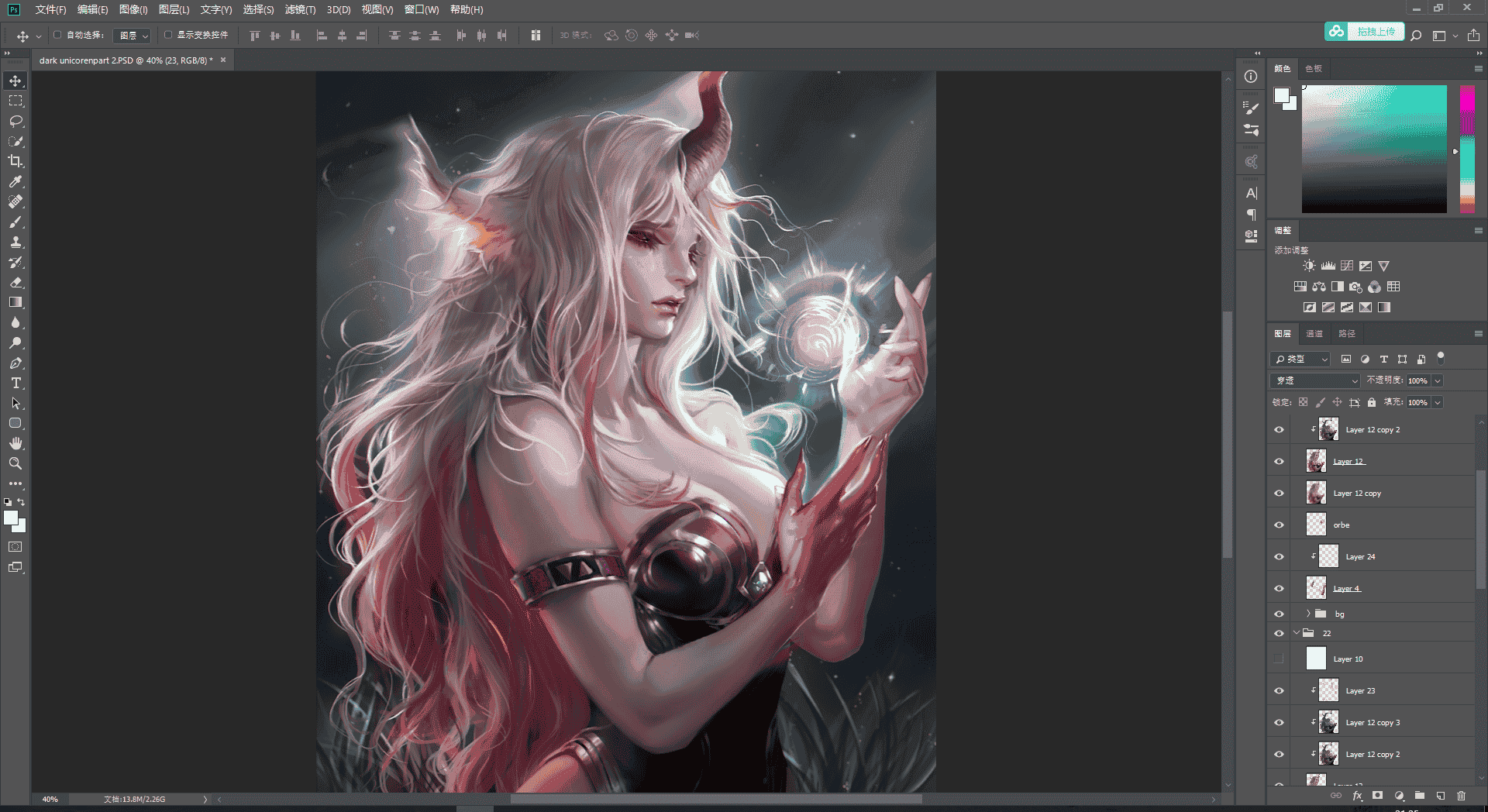Open the fill percentage dropdown arrow
The height and width of the screenshot is (812, 1488).
click(x=1438, y=402)
